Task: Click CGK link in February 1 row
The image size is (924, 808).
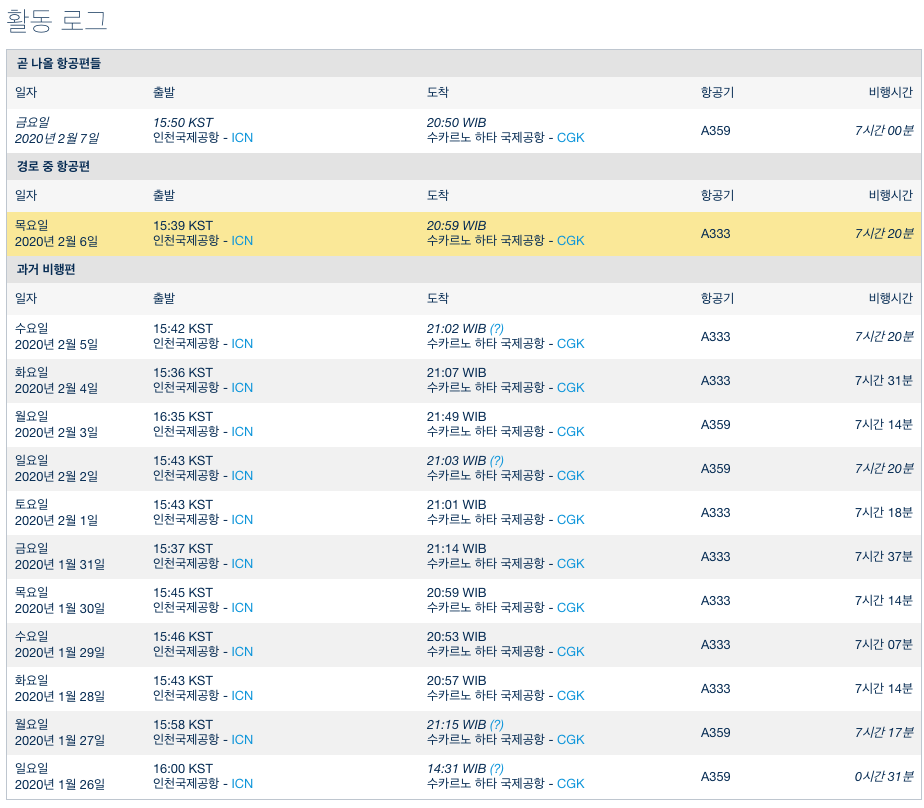Action: tap(570, 520)
